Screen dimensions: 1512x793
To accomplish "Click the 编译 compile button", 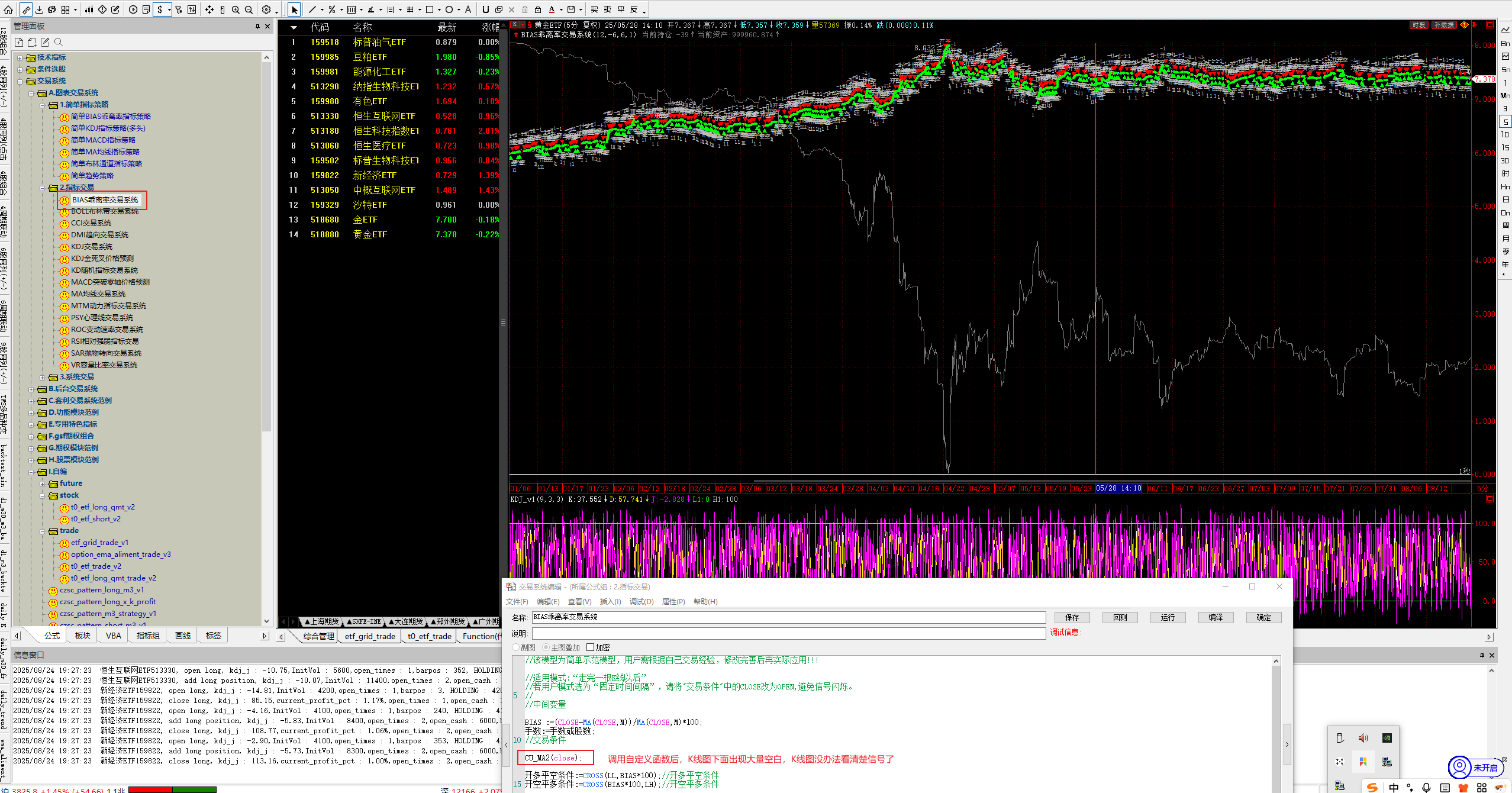I will tap(1216, 617).
